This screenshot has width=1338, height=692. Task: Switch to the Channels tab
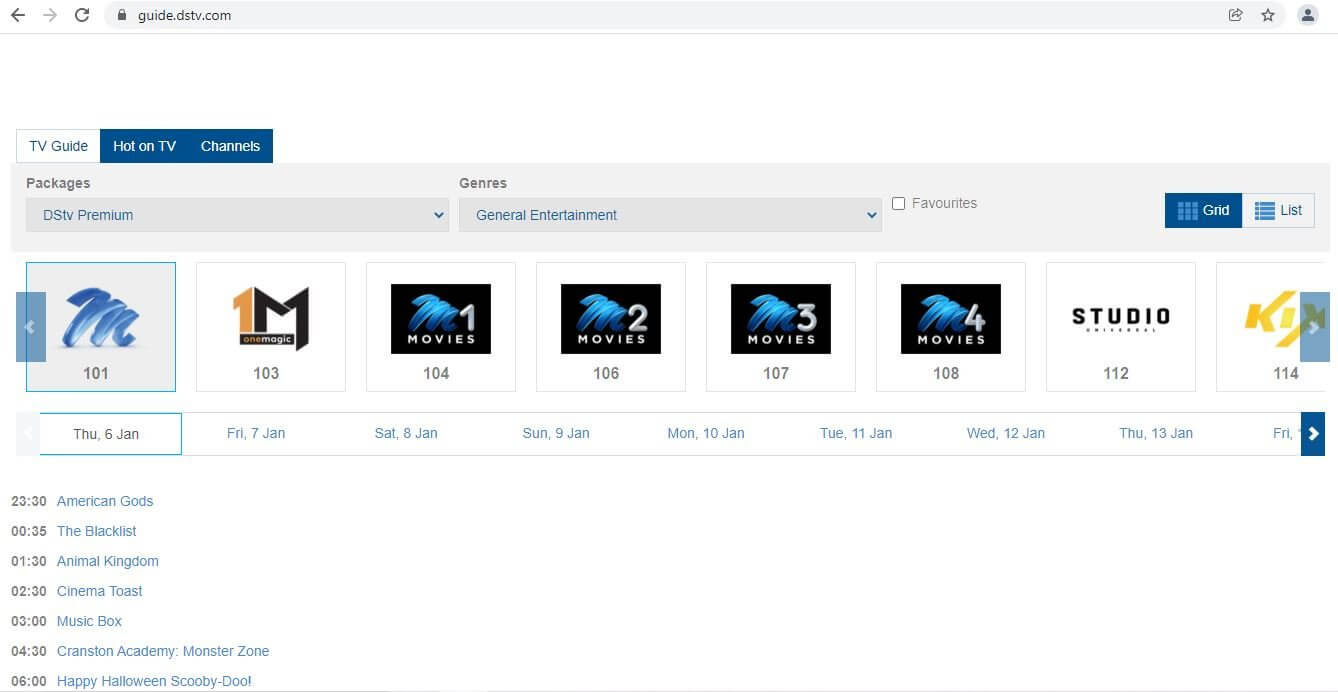click(x=230, y=146)
